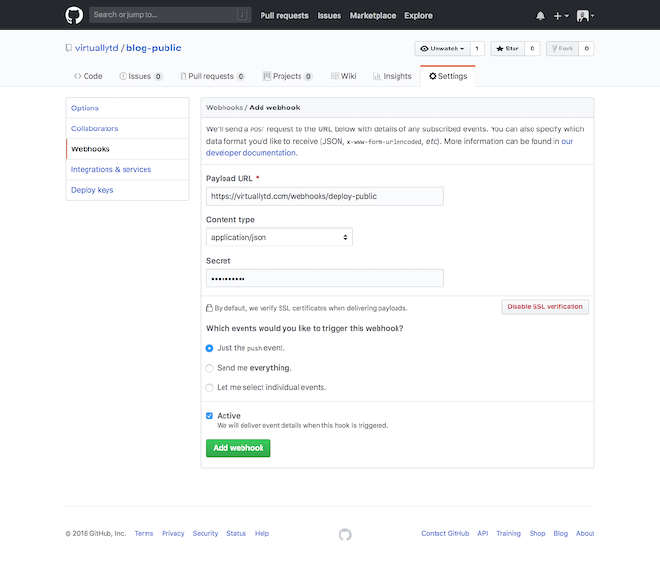Open the developer documentation link
This screenshot has height=569, width=660.
(251, 153)
